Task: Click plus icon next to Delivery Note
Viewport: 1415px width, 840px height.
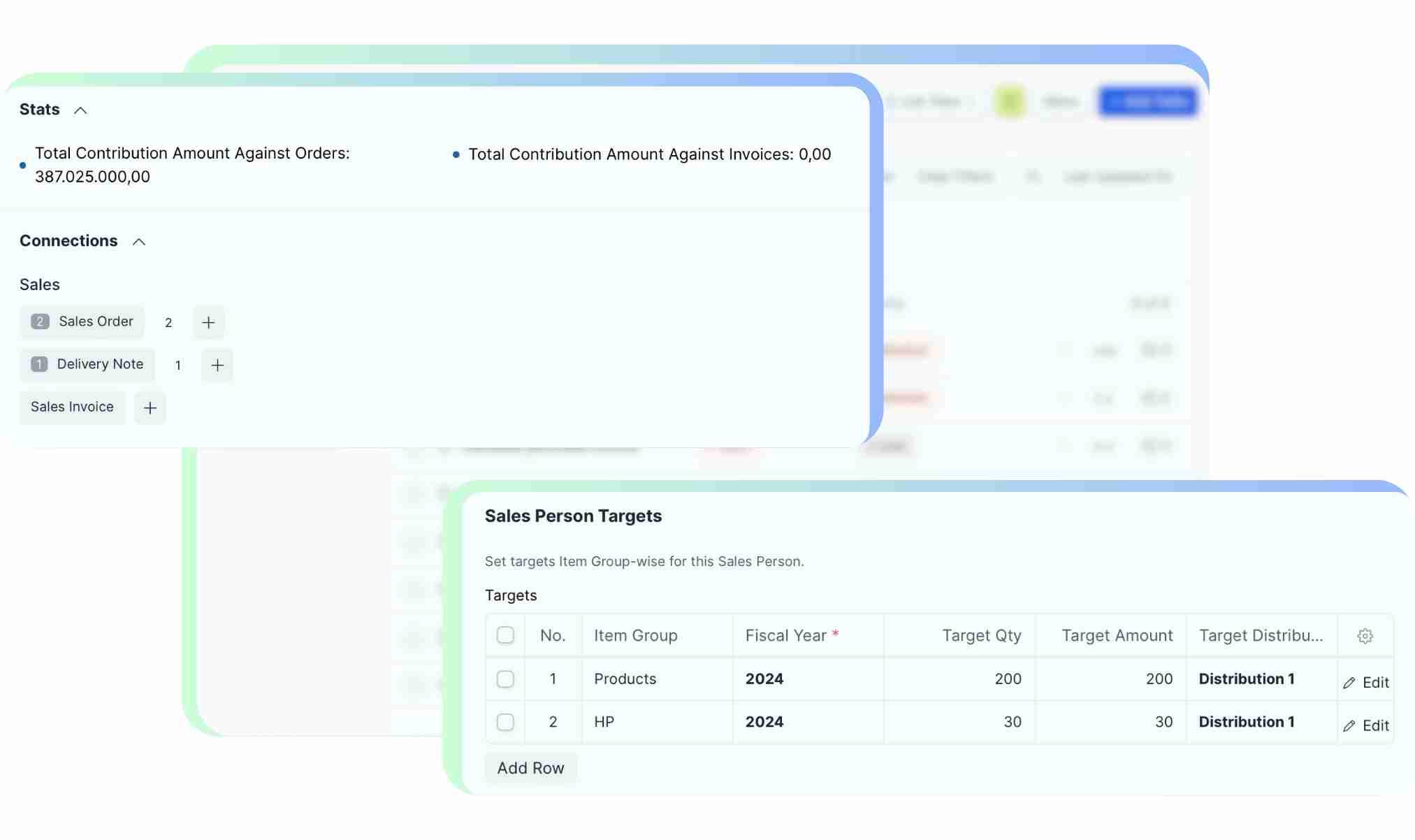Action: click(x=217, y=365)
